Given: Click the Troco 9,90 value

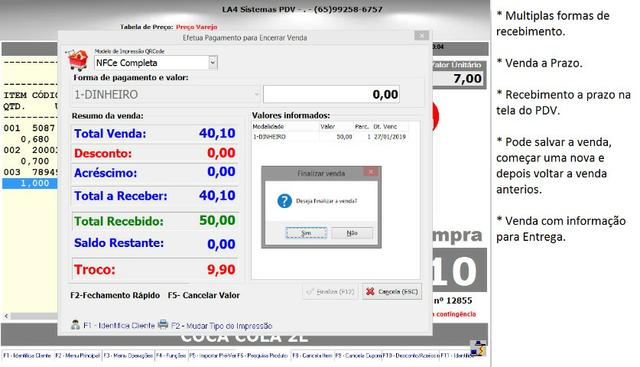Looking at the screenshot, I should click(x=221, y=270).
